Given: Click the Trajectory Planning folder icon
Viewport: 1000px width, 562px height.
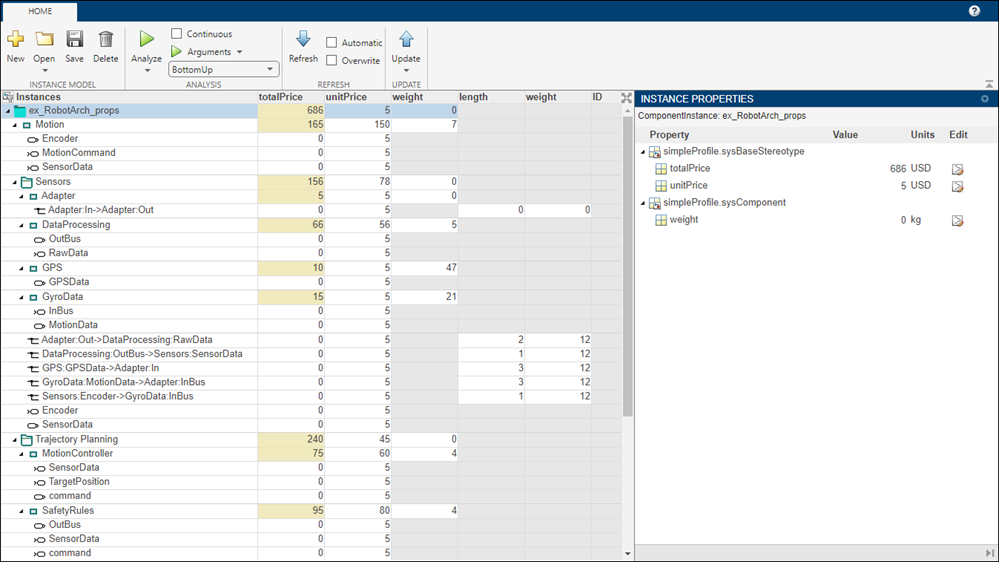Looking at the screenshot, I should [x=26, y=440].
